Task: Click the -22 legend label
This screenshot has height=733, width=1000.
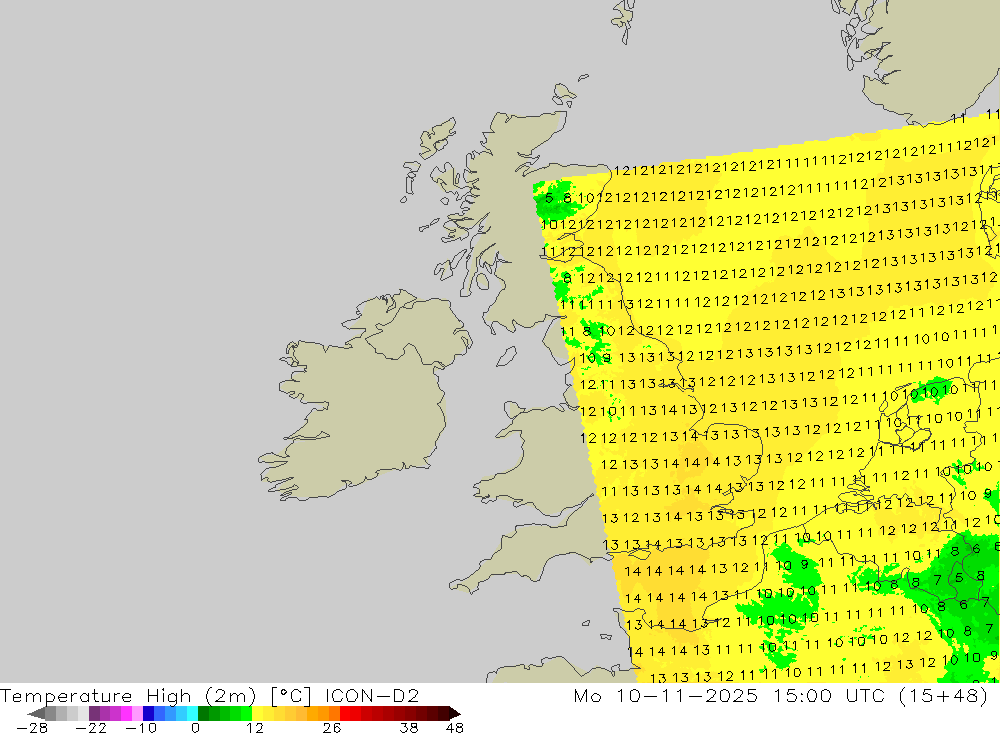Action: [91, 728]
